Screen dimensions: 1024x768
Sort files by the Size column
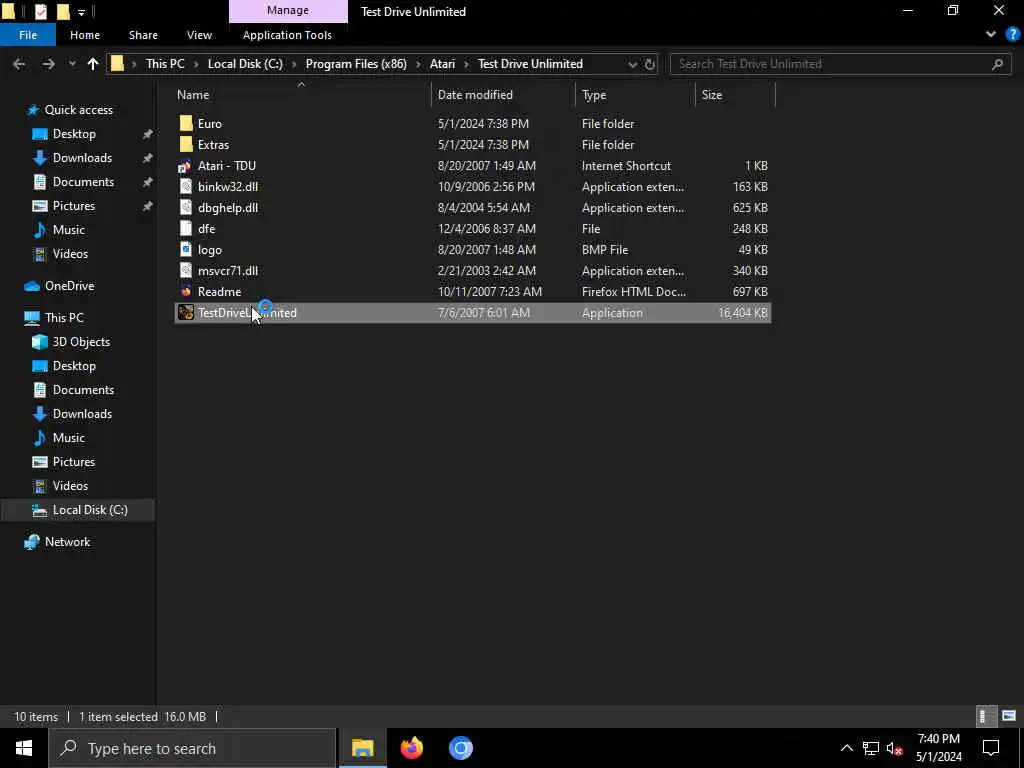(735, 95)
